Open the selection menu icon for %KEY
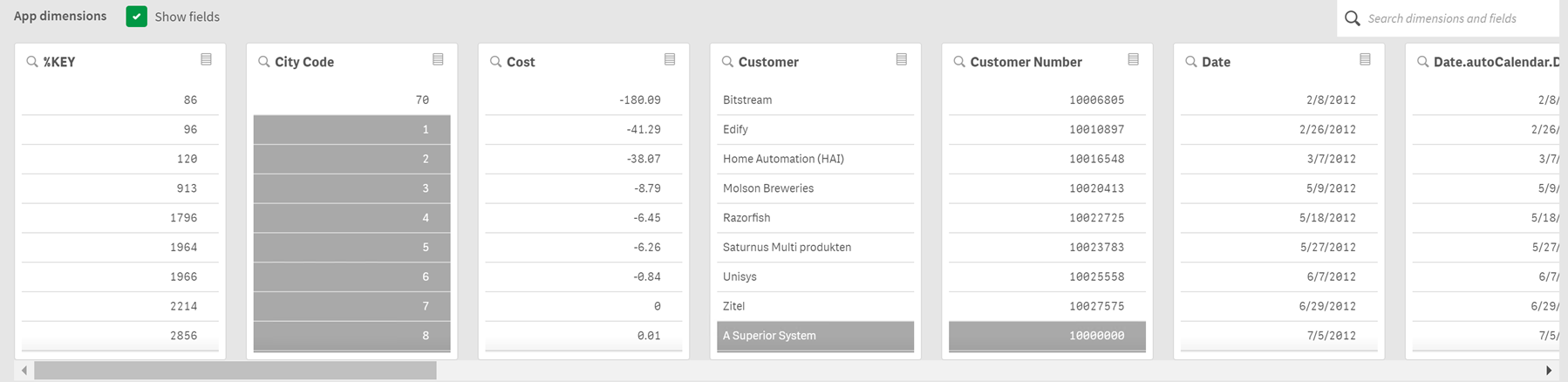Image resolution: width=1568 pixels, height=382 pixels. pyautogui.click(x=207, y=59)
